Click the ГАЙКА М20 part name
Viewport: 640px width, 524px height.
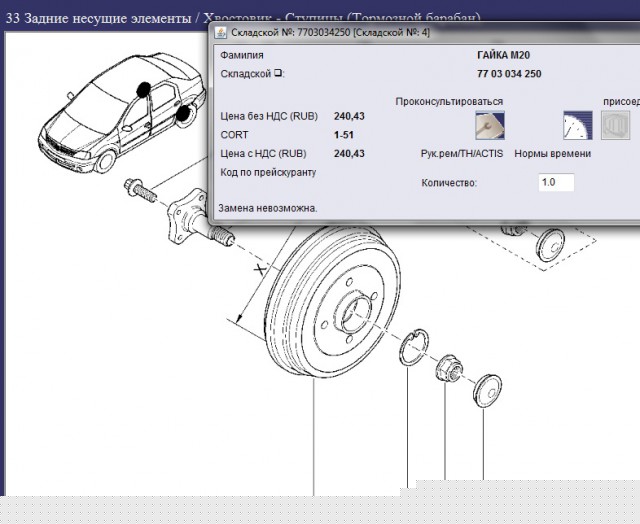pos(503,55)
